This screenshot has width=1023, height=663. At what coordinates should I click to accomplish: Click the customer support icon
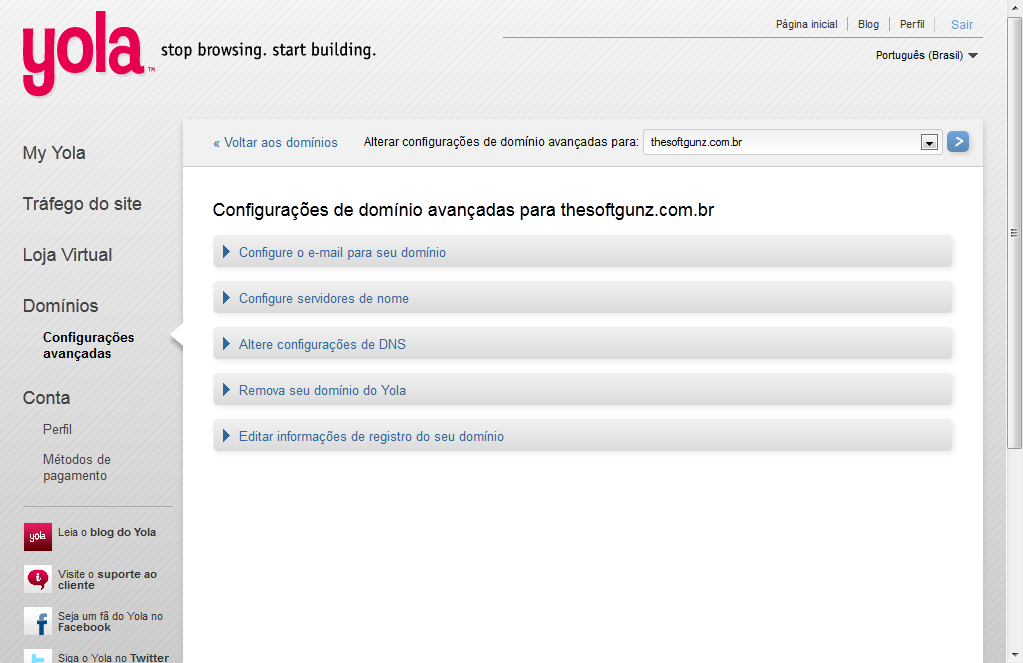38,579
